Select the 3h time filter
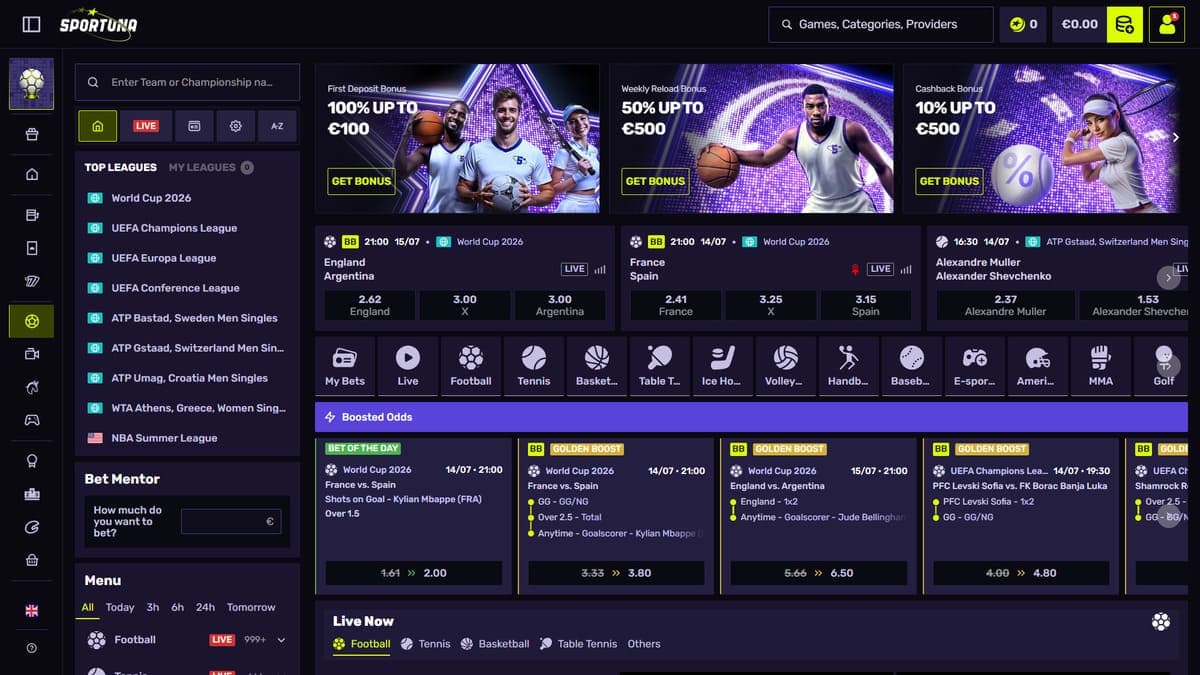The image size is (1200, 675). 153,607
